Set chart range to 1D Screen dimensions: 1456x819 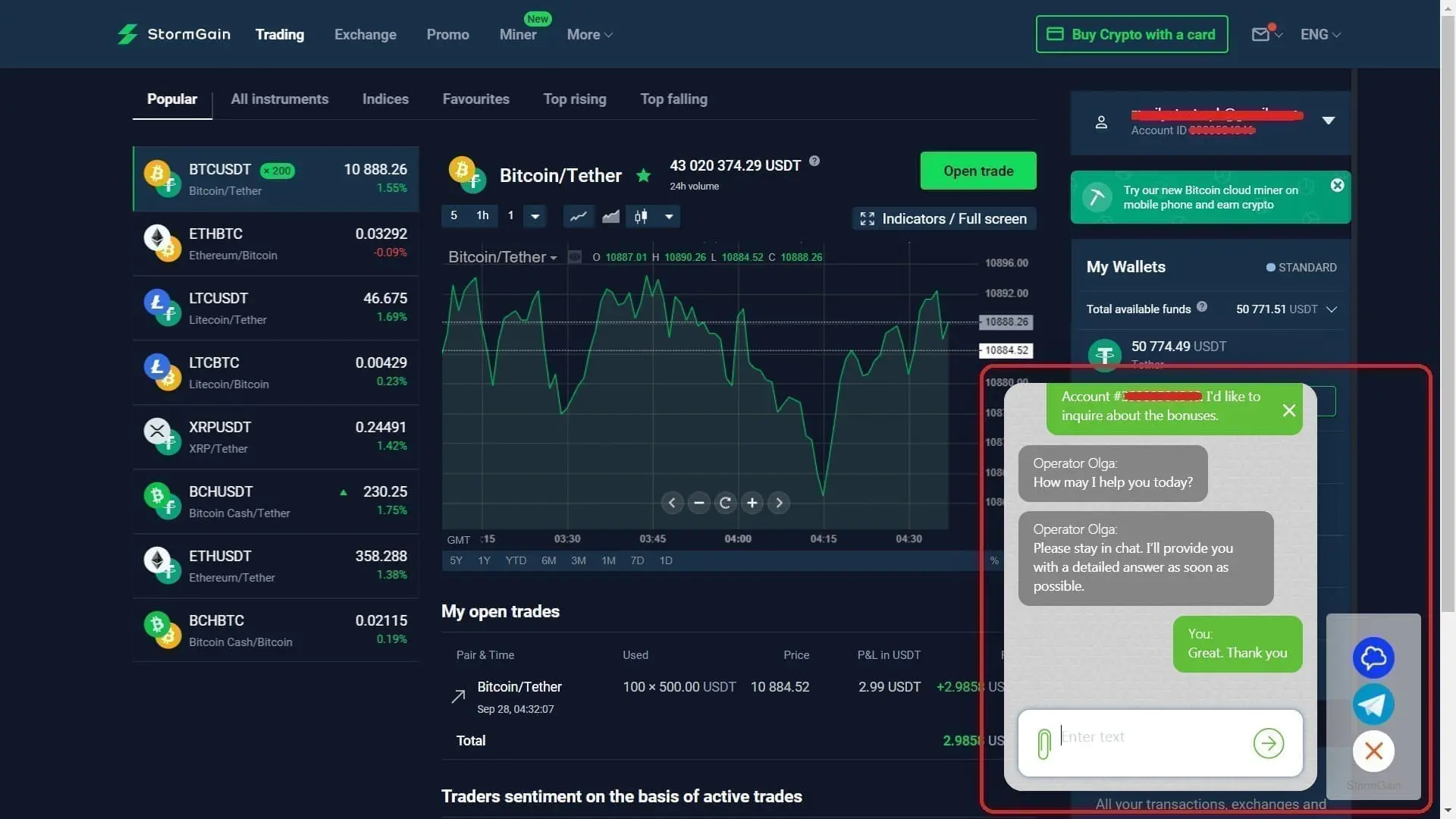pos(666,561)
